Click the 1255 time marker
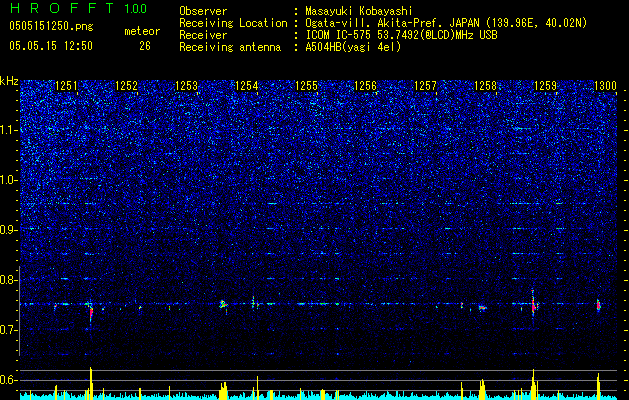Viewport: 629px width, 400px height. (x=306, y=86)
